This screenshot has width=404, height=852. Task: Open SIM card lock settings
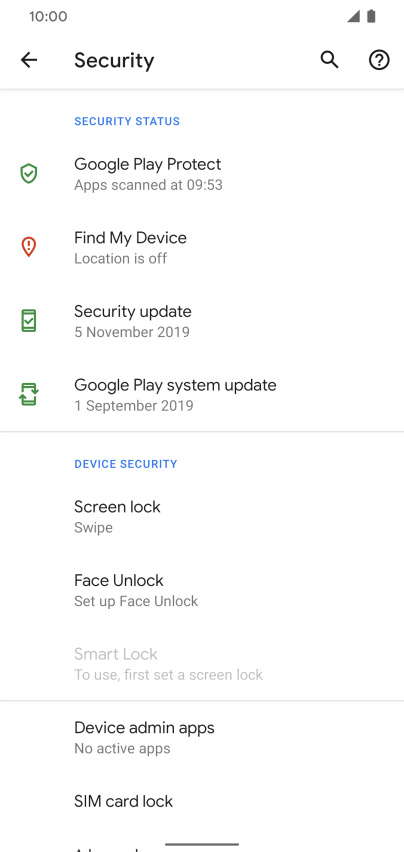pos(202,801)
